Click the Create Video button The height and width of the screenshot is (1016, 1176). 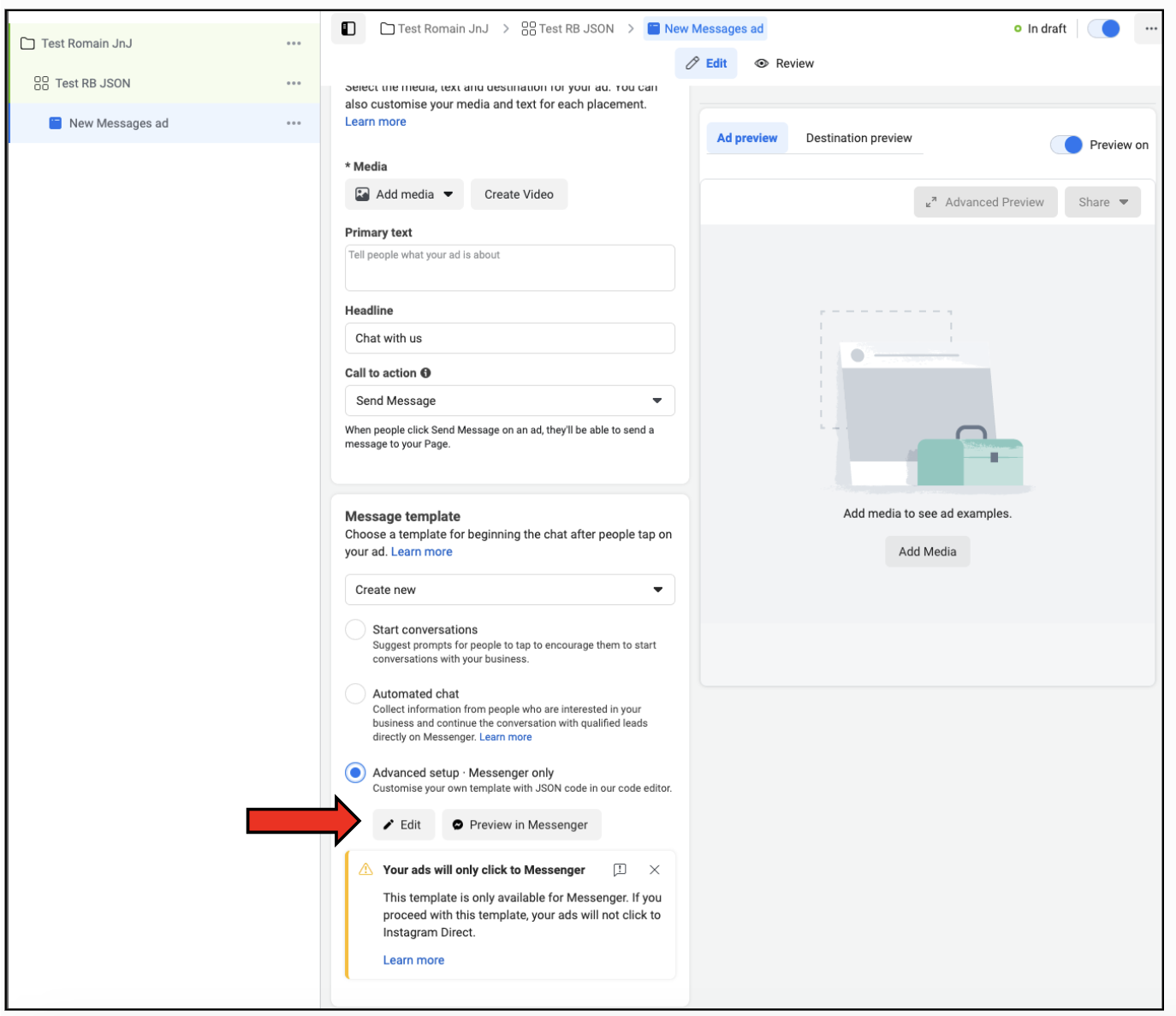[x=519, y=194]
